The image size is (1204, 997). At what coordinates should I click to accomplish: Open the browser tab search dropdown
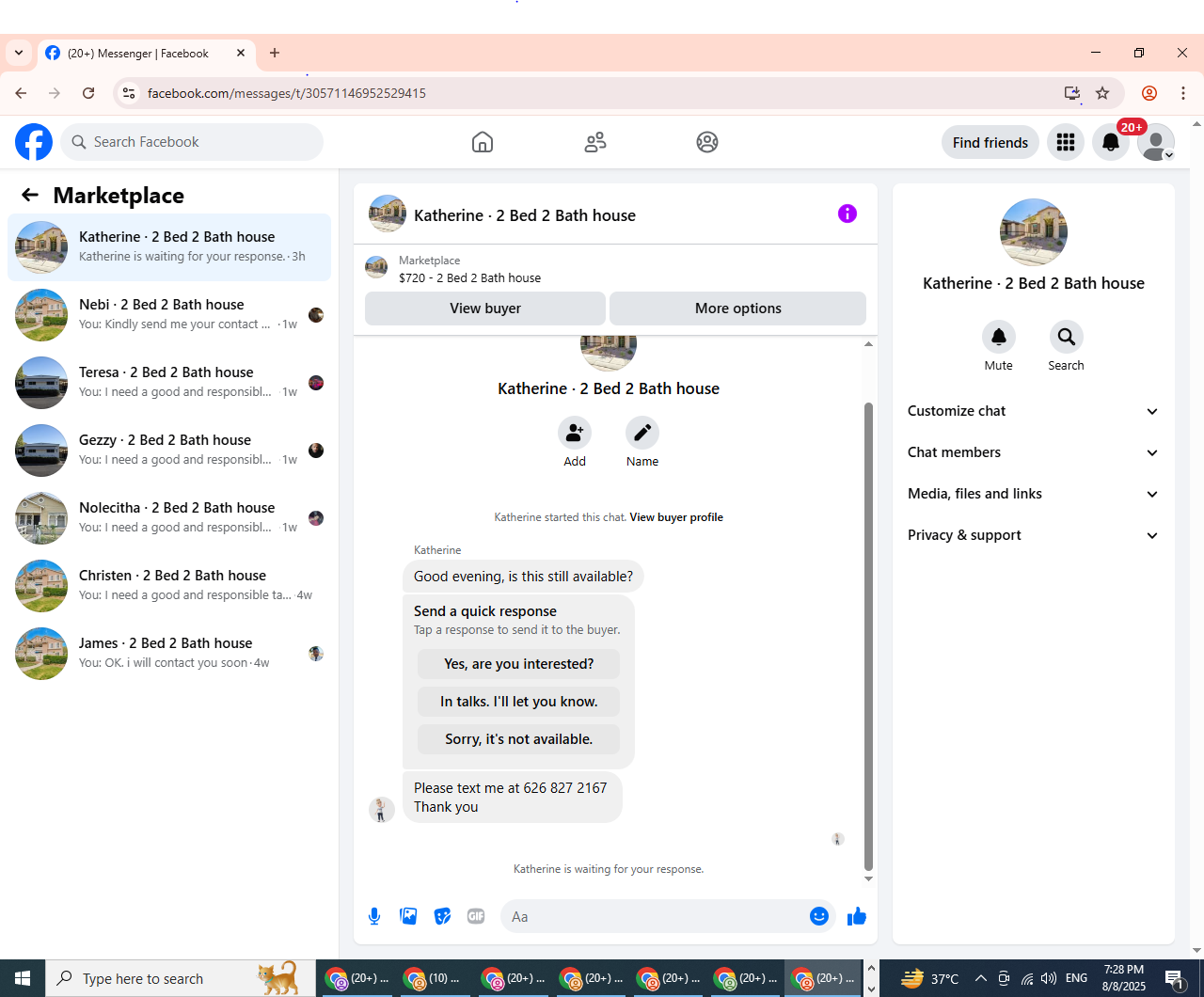point(19,54)
